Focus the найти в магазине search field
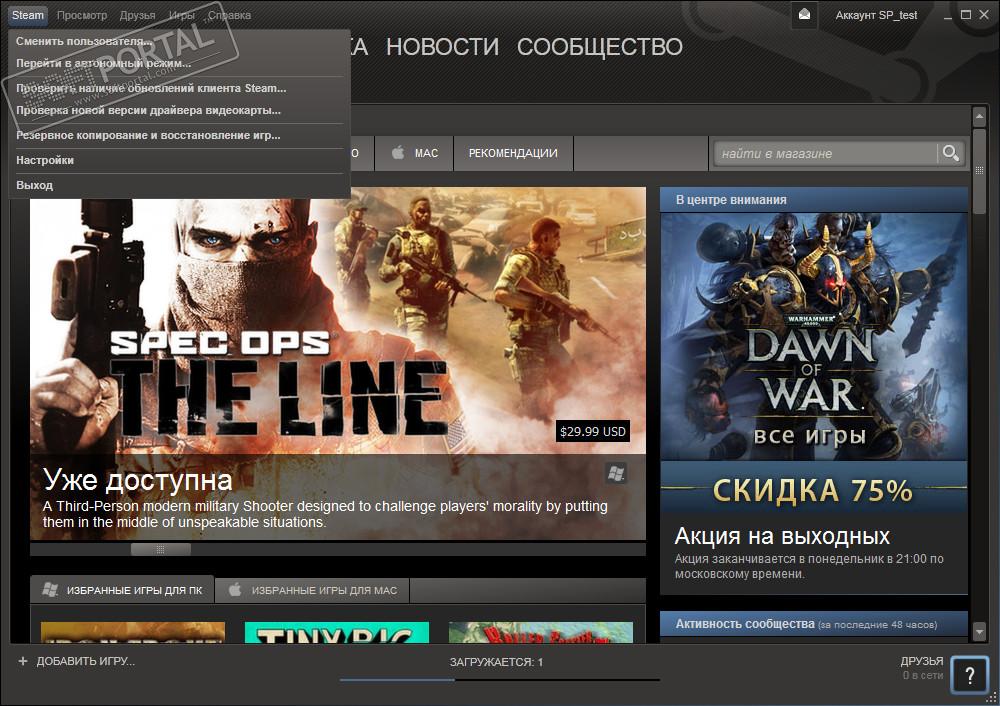The width and height of the screenshot is (1000, 706). [x=826, y=153]
